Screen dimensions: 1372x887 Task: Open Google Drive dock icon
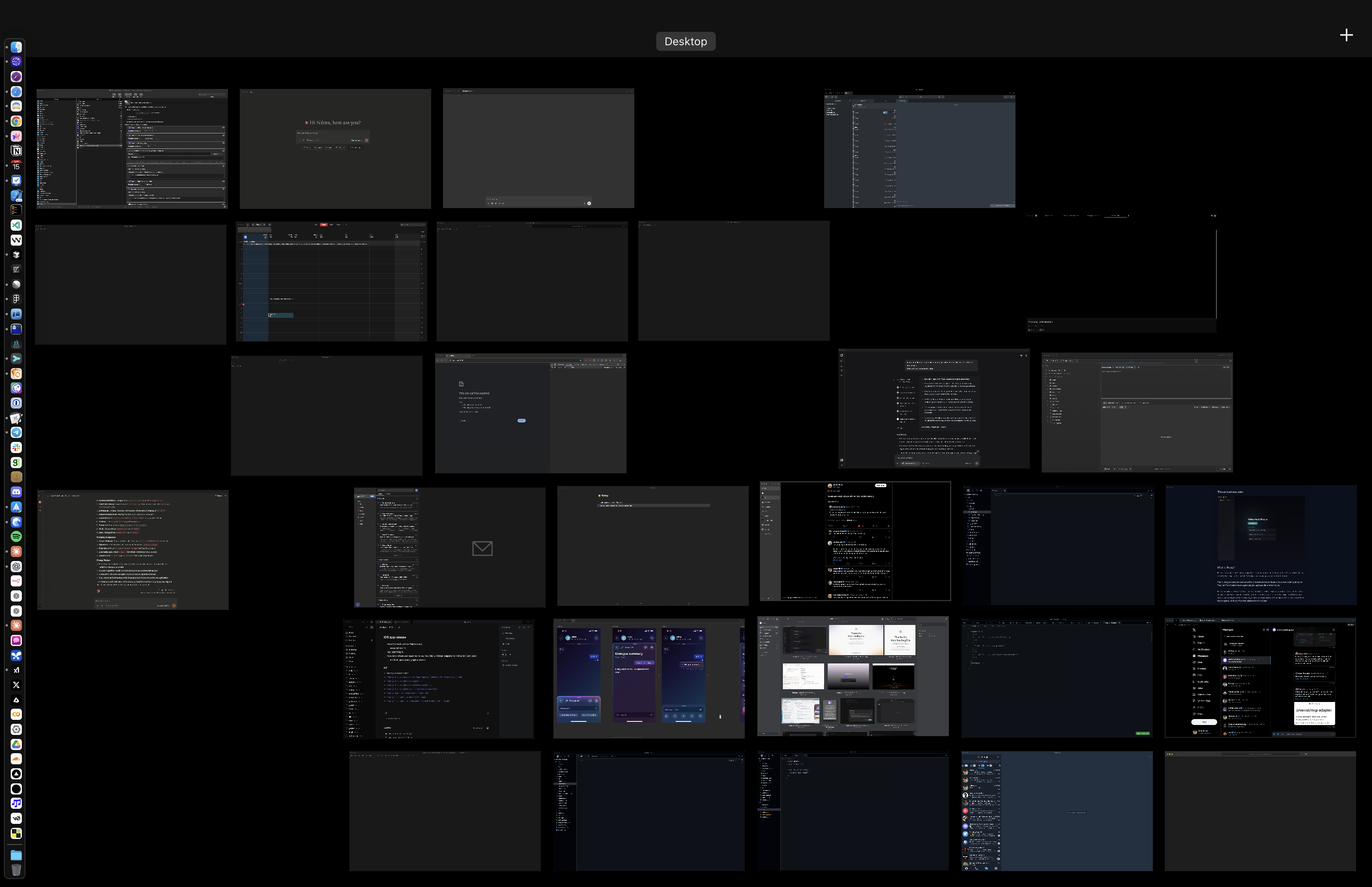click(16, 744)
